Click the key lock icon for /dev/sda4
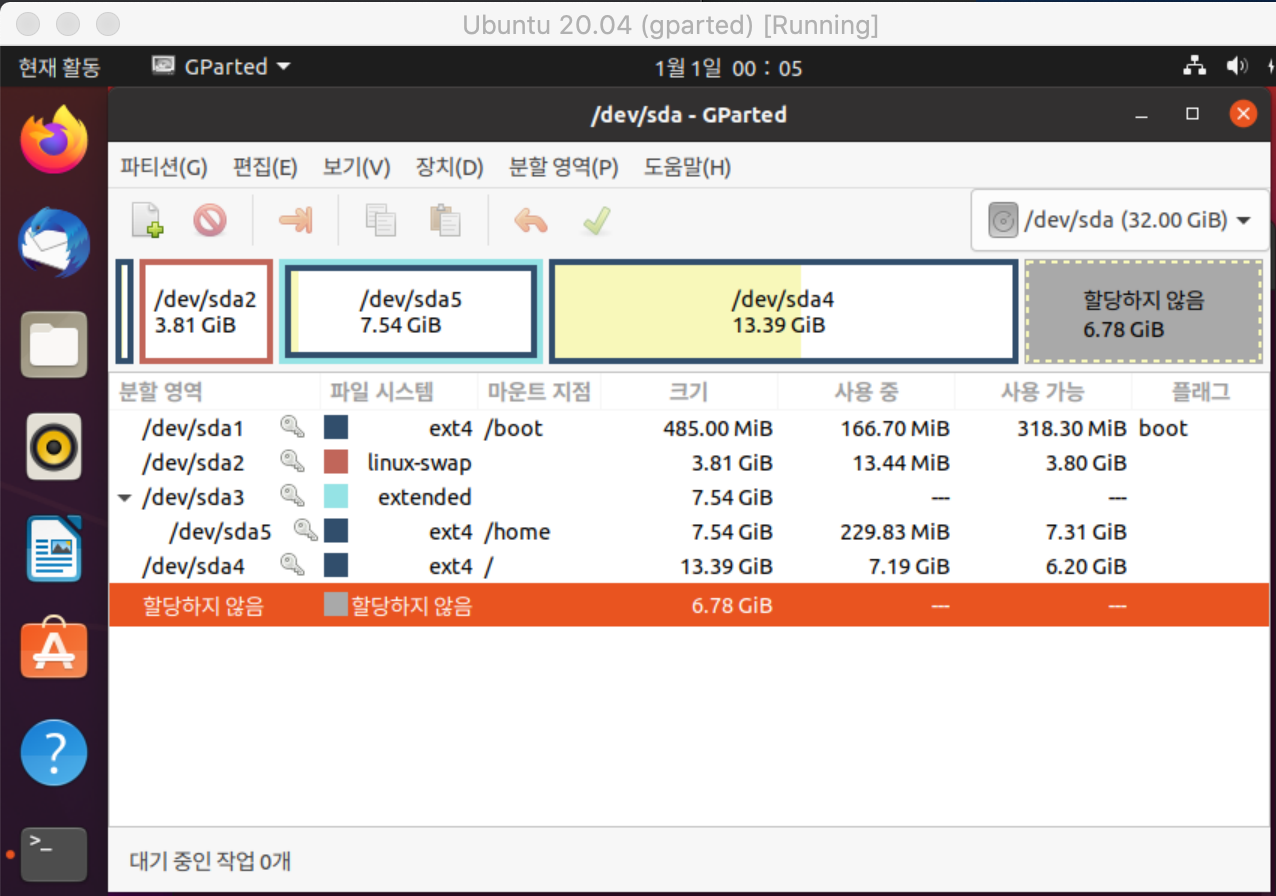1276x896 pixels. tap(291, 565)
